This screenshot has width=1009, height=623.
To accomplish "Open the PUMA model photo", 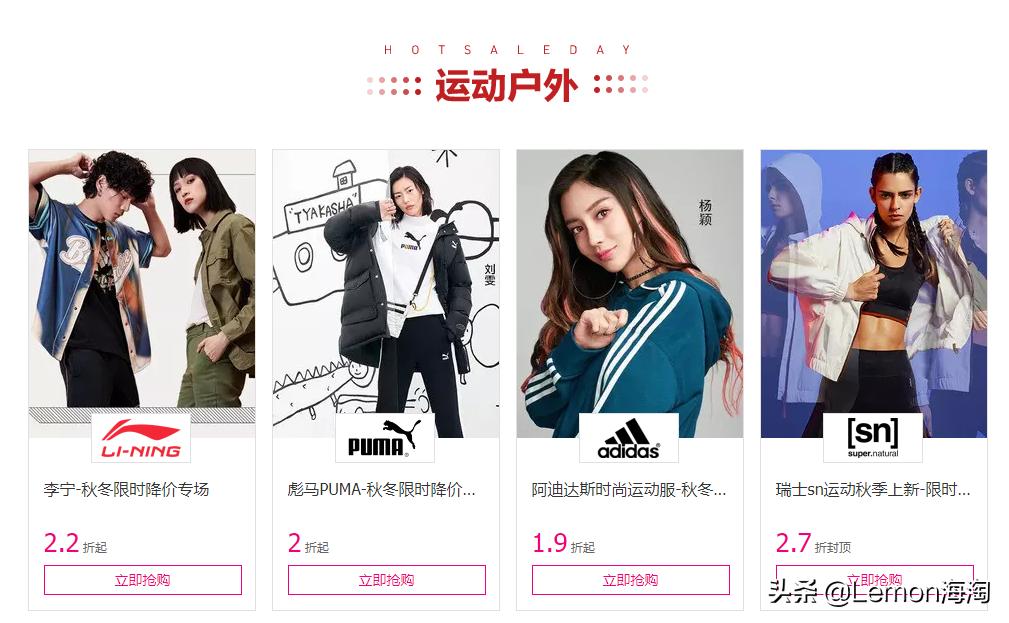I will point(386,281).
